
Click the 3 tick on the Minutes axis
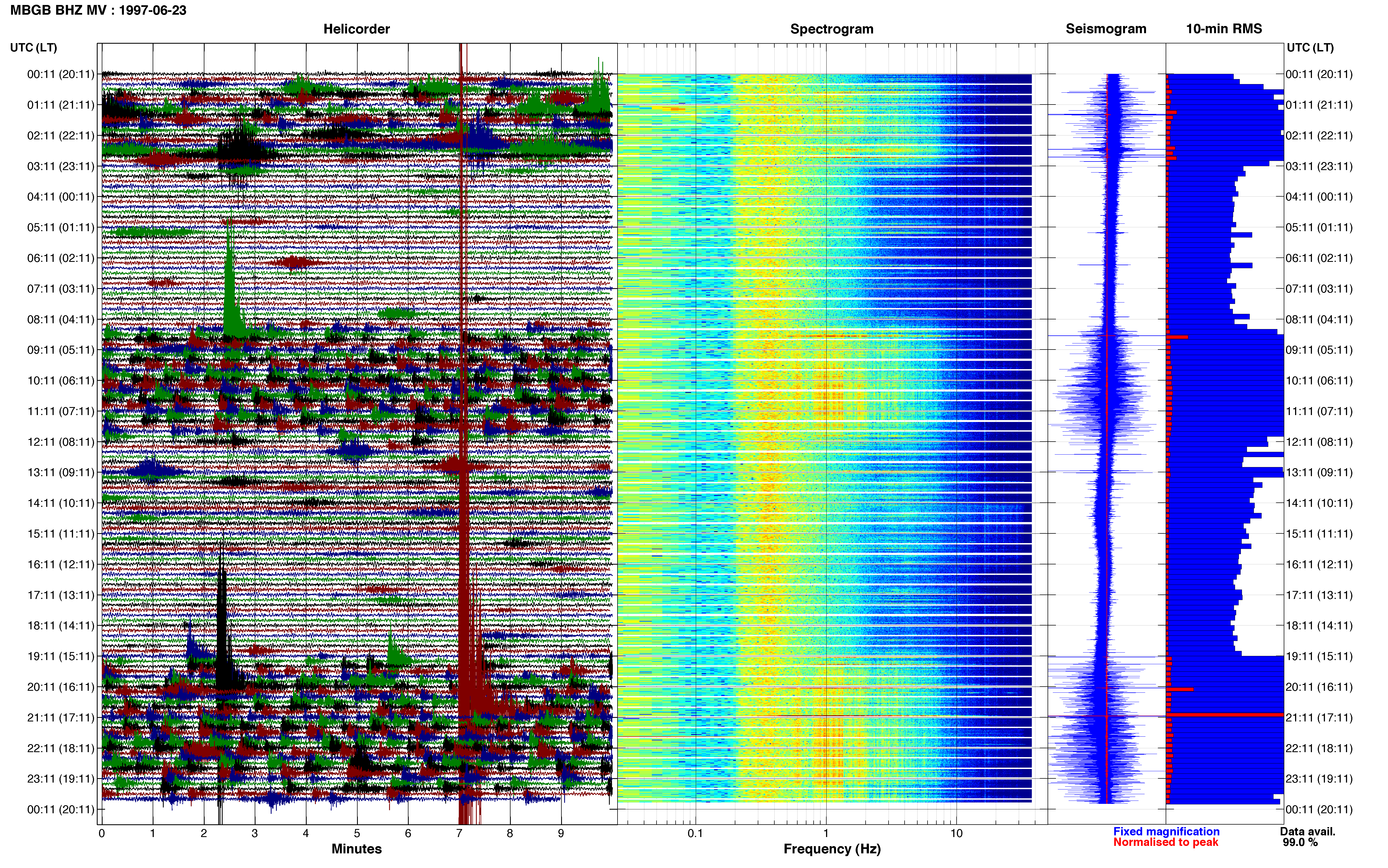(x=255, y=833)
